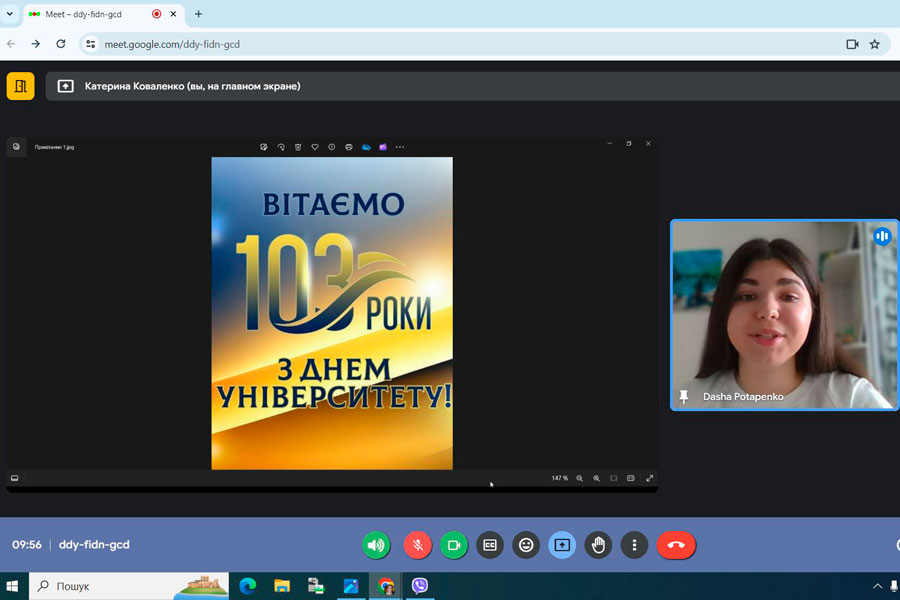Stop presenting the shared screen
The image size is (900, 600).
point(562,545)
